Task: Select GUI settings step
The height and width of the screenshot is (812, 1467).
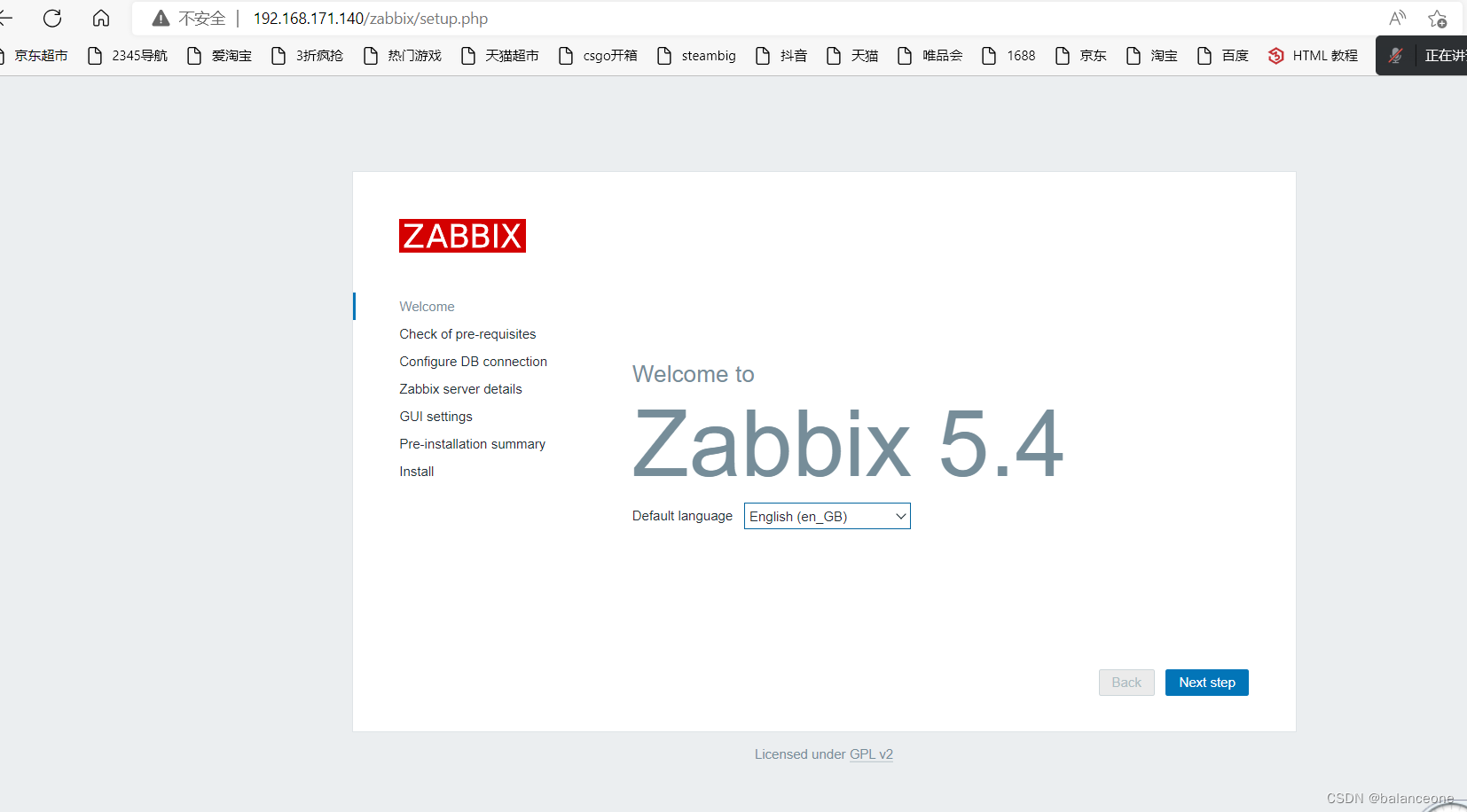Action: [x=435, y=417]
